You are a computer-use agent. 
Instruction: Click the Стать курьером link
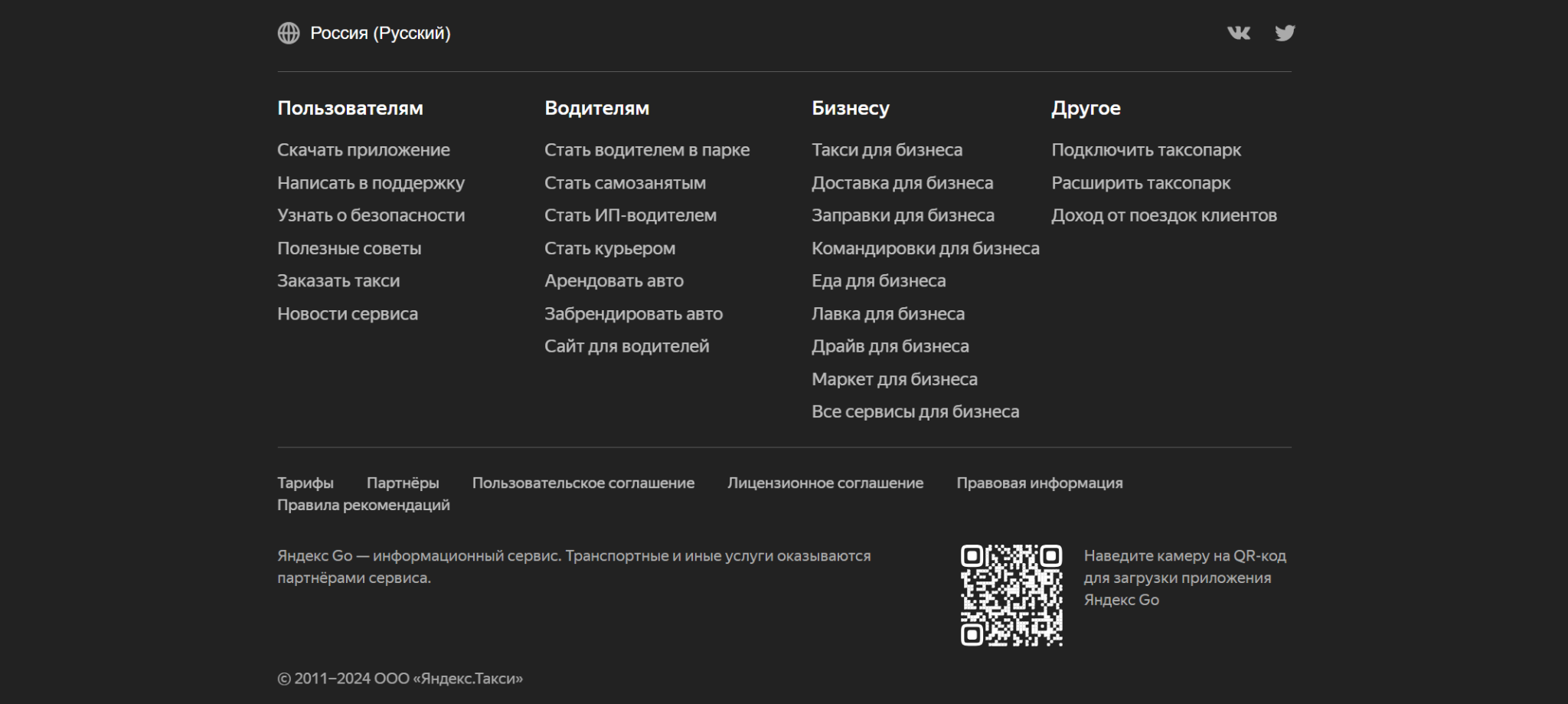pos(609,248)
